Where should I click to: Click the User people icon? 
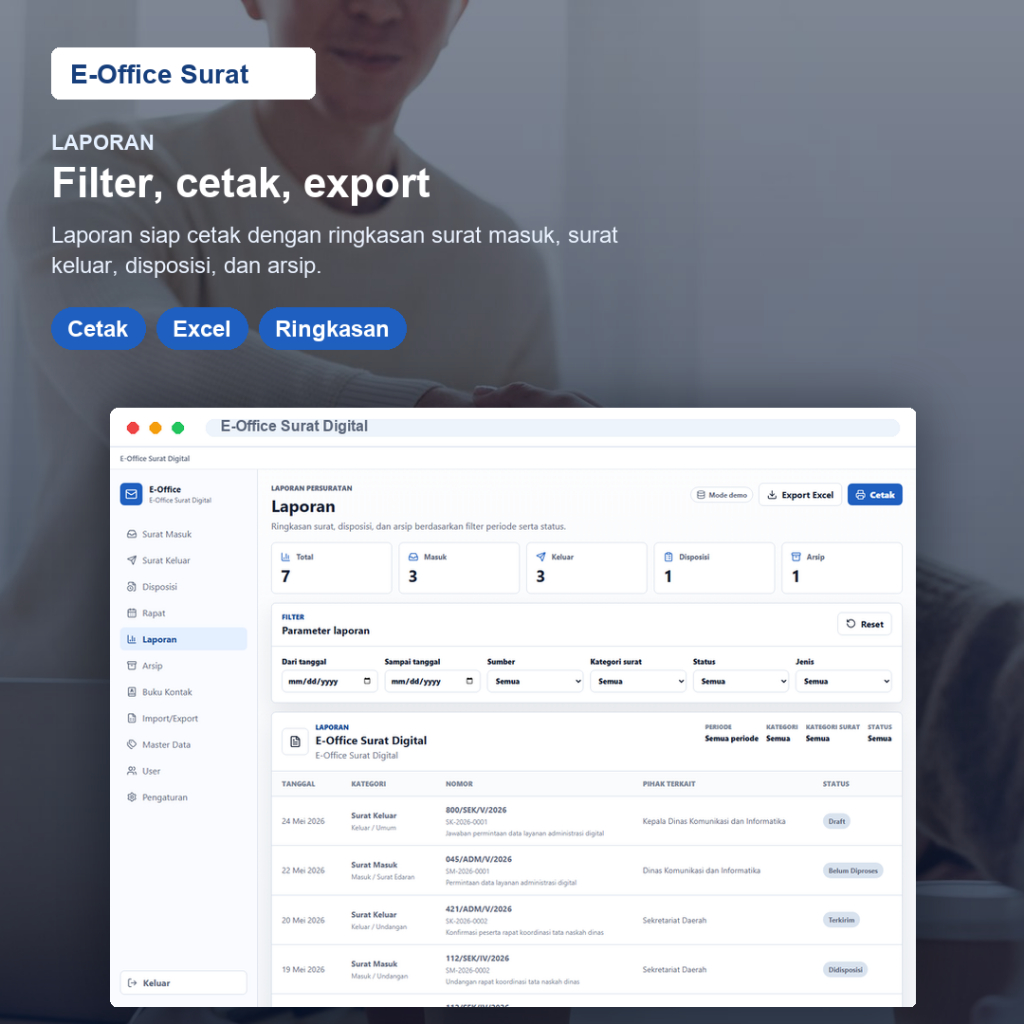tap(131, 771)
